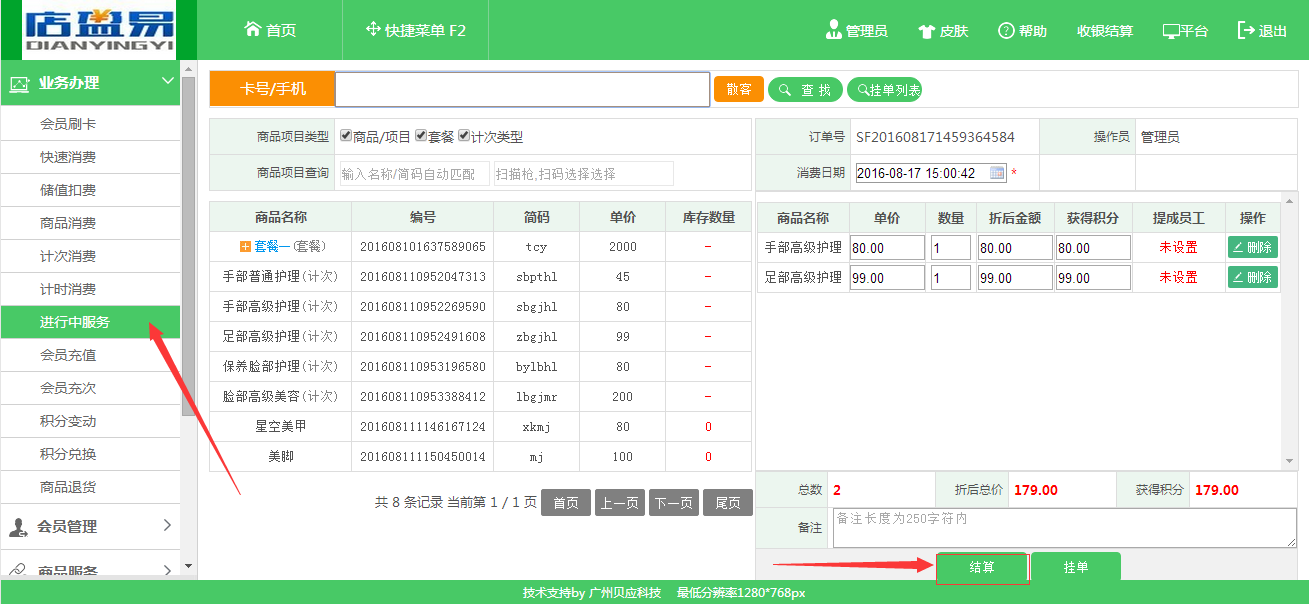1309x604 pixels.
Task: Click the 上一页 pagination button
Action: pos(620,503)
